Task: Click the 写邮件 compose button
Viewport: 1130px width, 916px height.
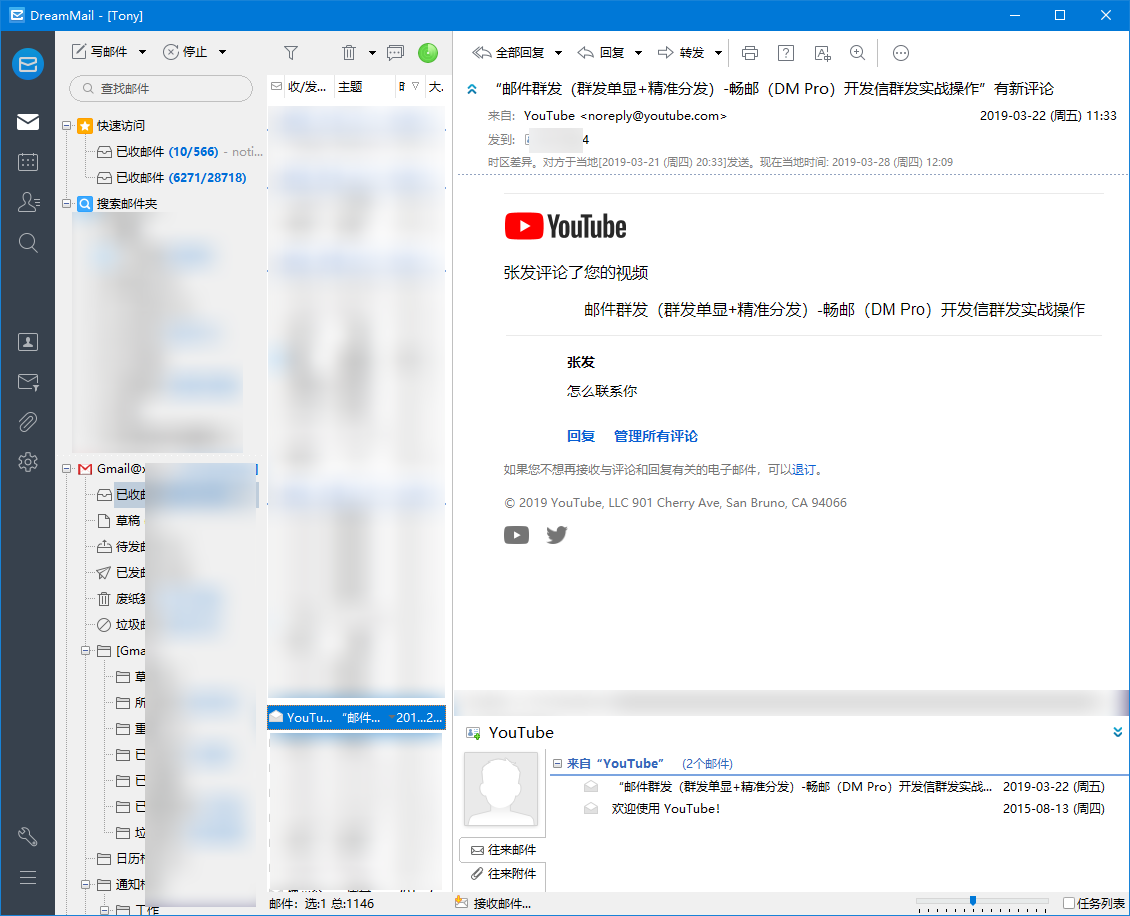Action: 99,52
